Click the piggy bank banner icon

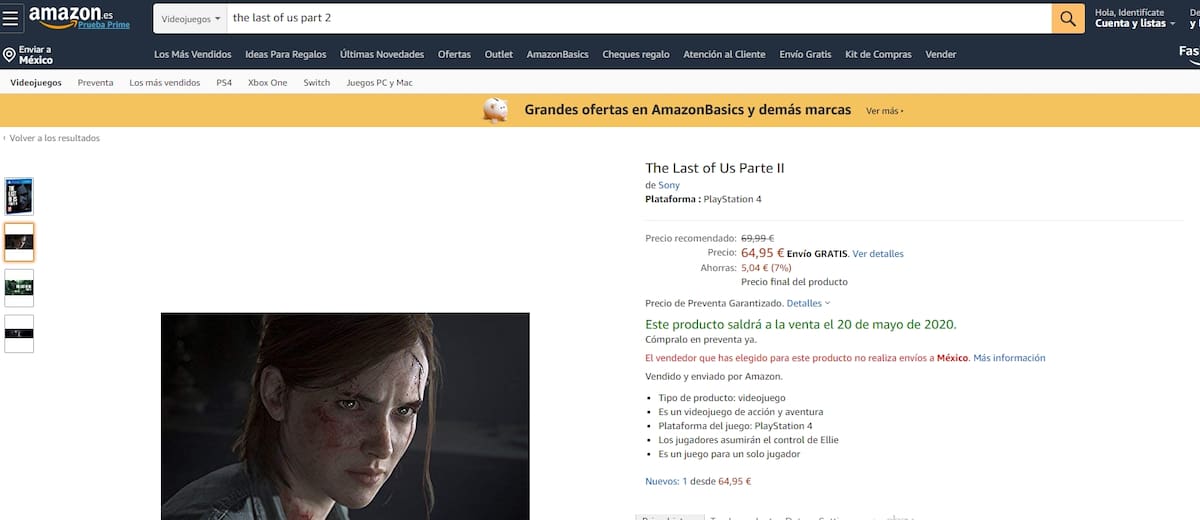[495, 110]
